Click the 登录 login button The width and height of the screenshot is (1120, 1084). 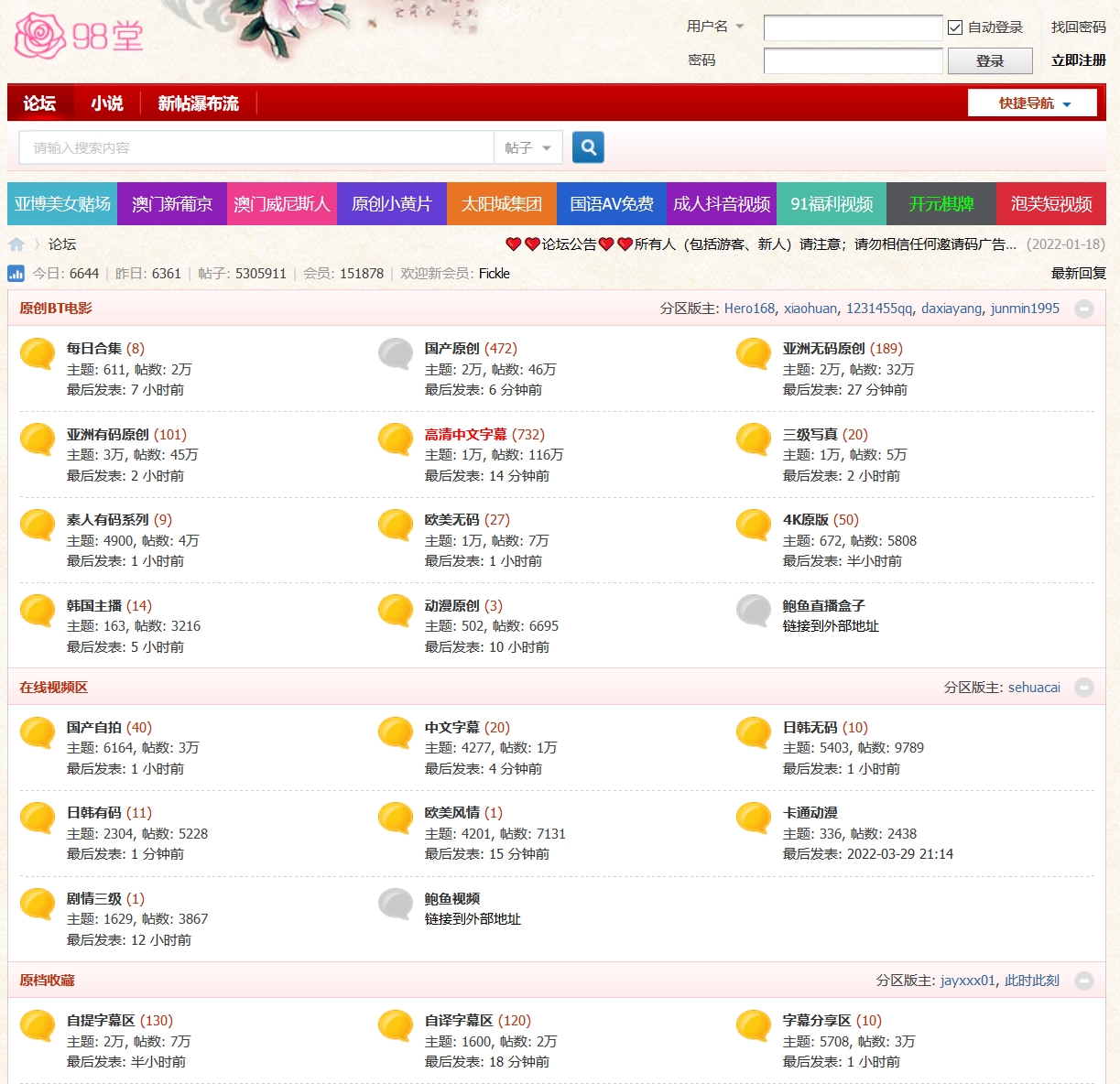[x=990, y=60]
